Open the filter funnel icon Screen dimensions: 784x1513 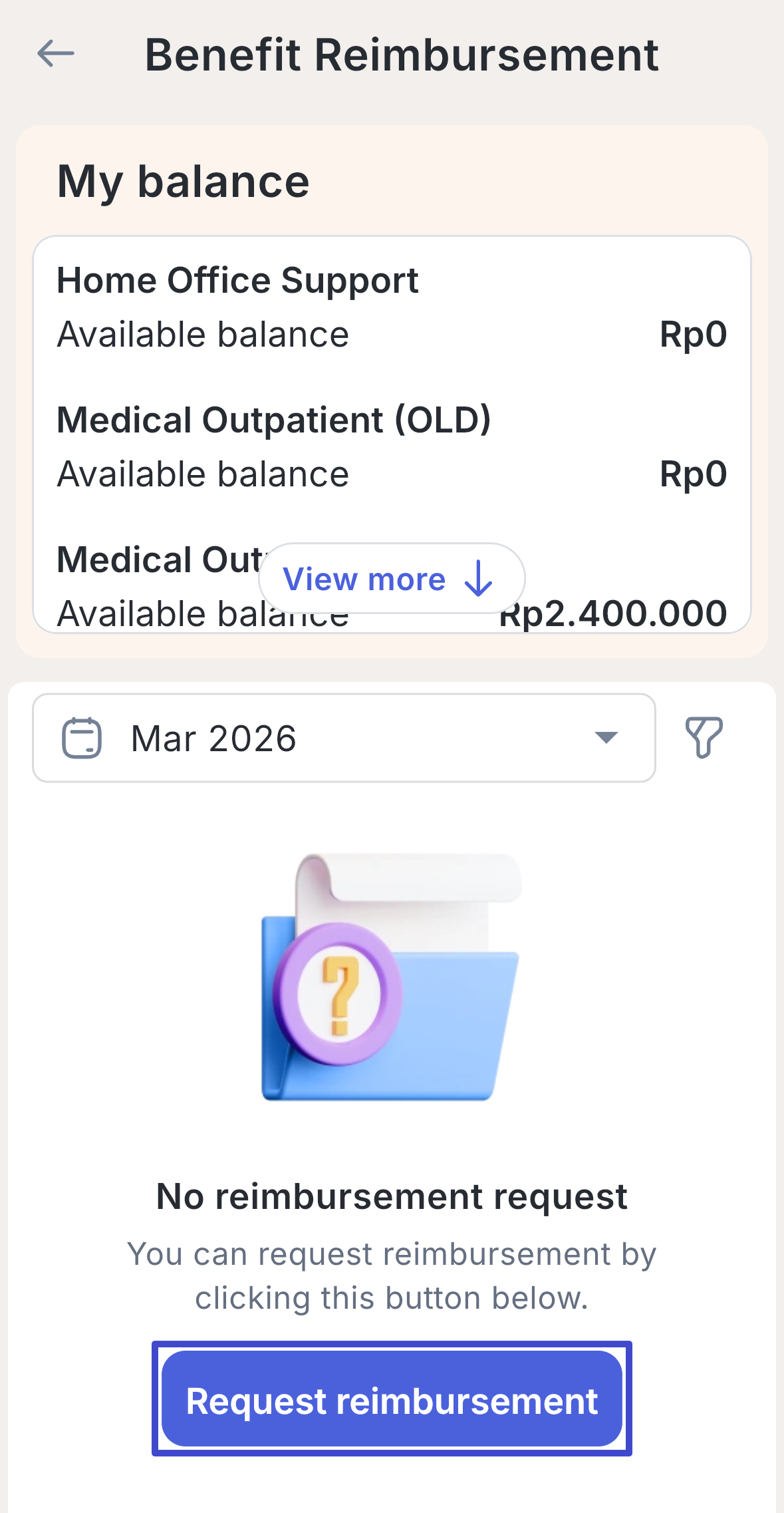704,737
